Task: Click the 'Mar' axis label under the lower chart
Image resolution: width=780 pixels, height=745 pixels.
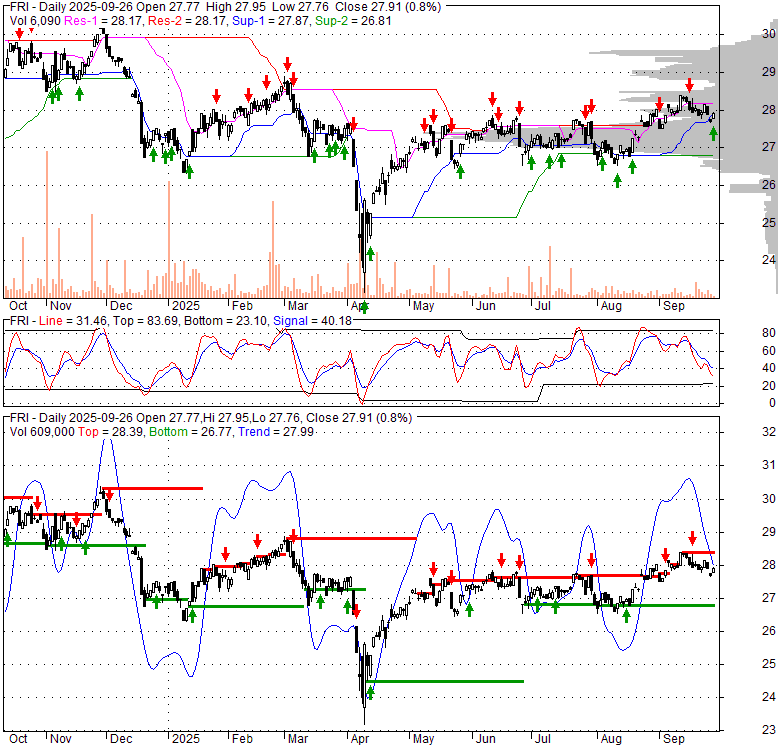Action: (297, 739)
